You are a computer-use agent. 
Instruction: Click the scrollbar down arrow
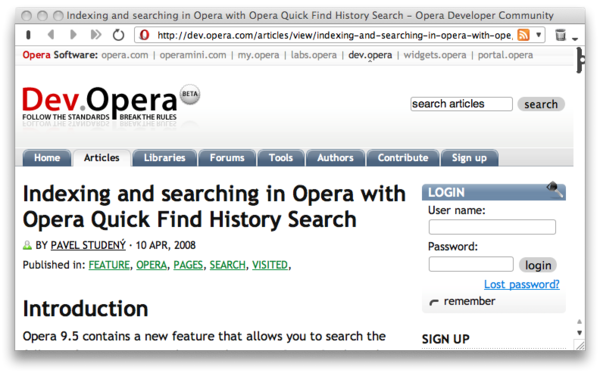pos(579,333)
